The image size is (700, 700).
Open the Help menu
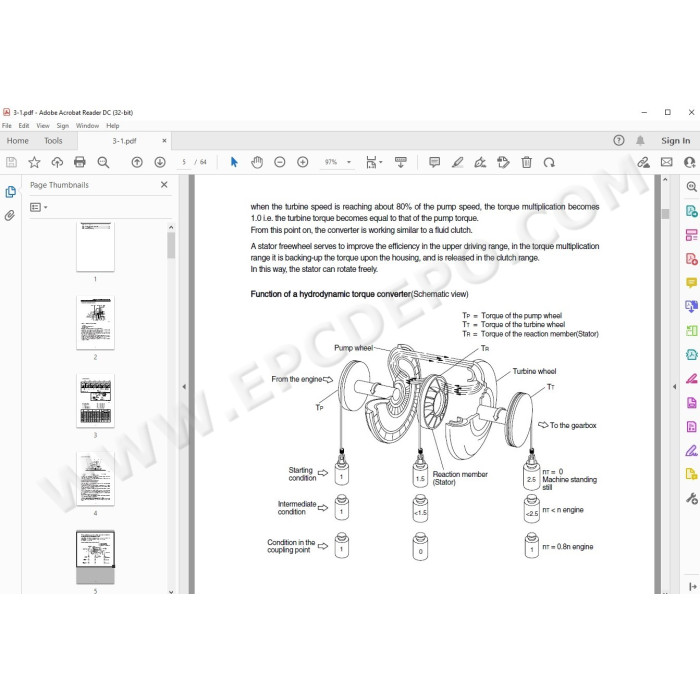pos(112,126)
